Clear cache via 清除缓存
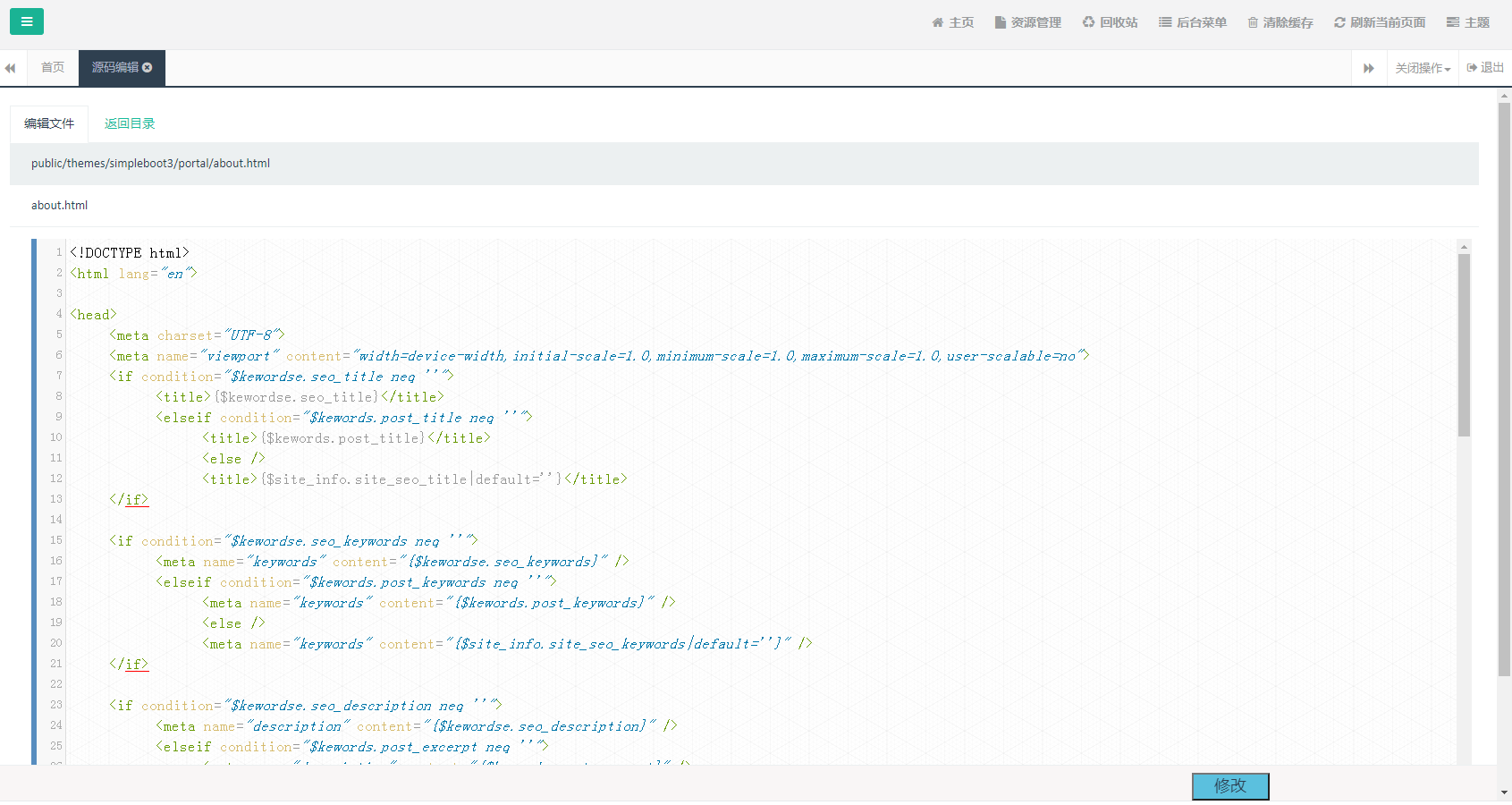The width and height of the screenshot is (1512, 805). tap(1280, 22)
